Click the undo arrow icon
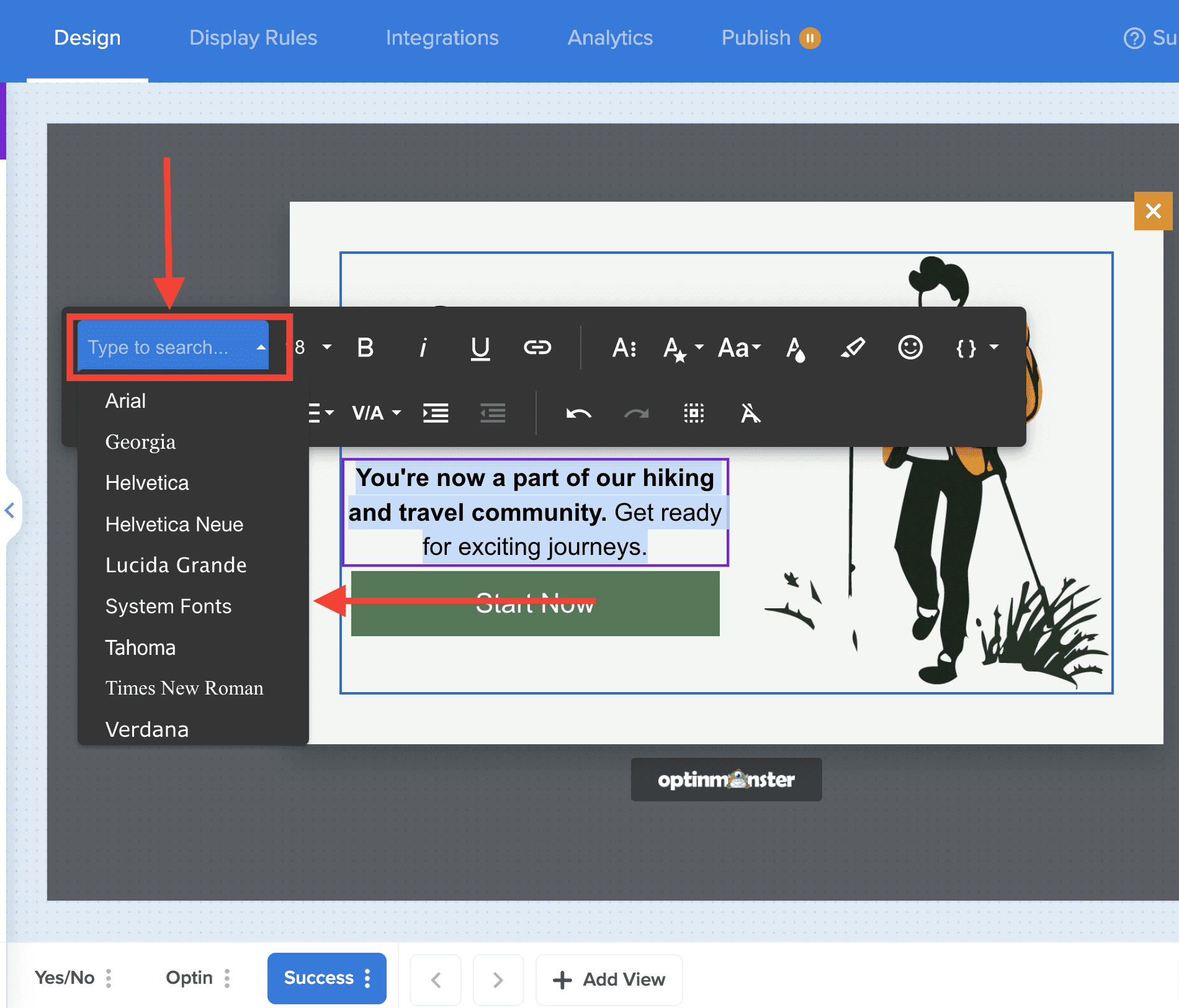The image size is (1179, 1008). pyautogui.click(x=578, y=413)
